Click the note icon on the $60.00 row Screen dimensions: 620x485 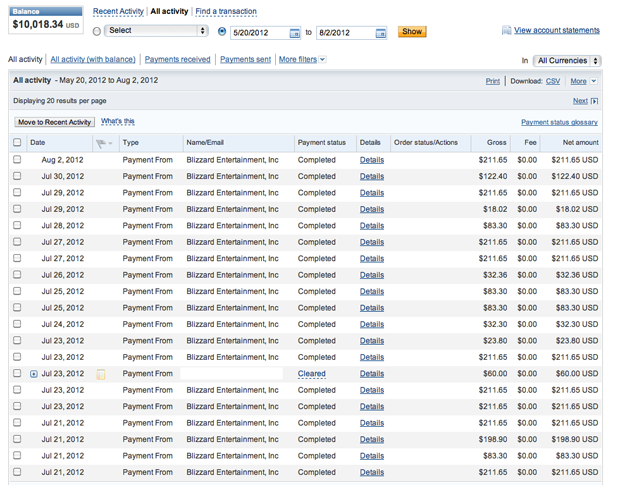pos(101,374)
